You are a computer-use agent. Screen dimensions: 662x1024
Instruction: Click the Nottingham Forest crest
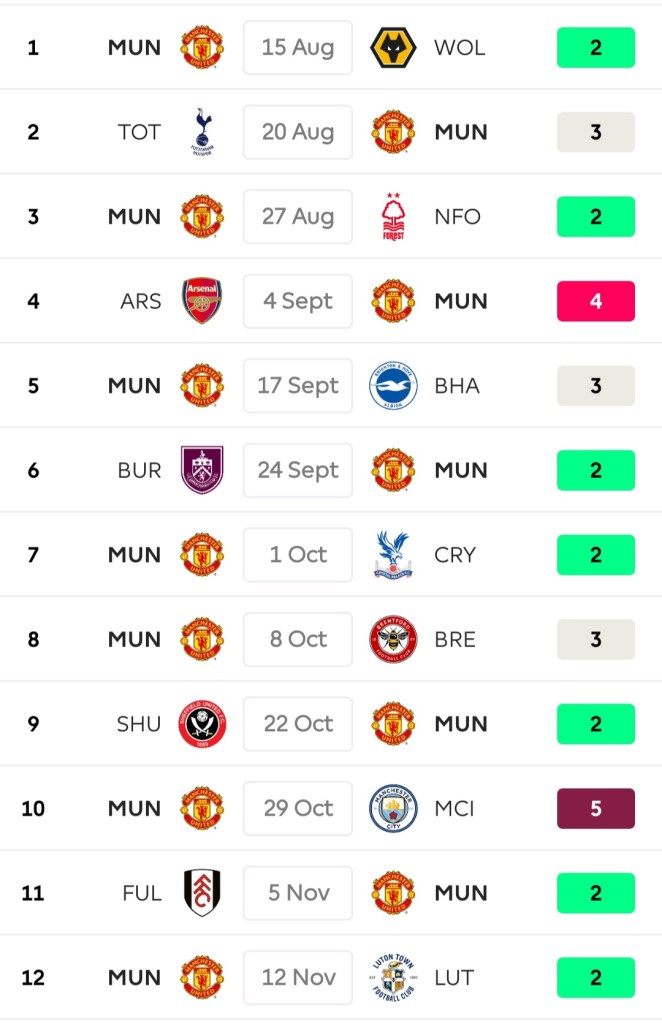click(x=393, y=217)
